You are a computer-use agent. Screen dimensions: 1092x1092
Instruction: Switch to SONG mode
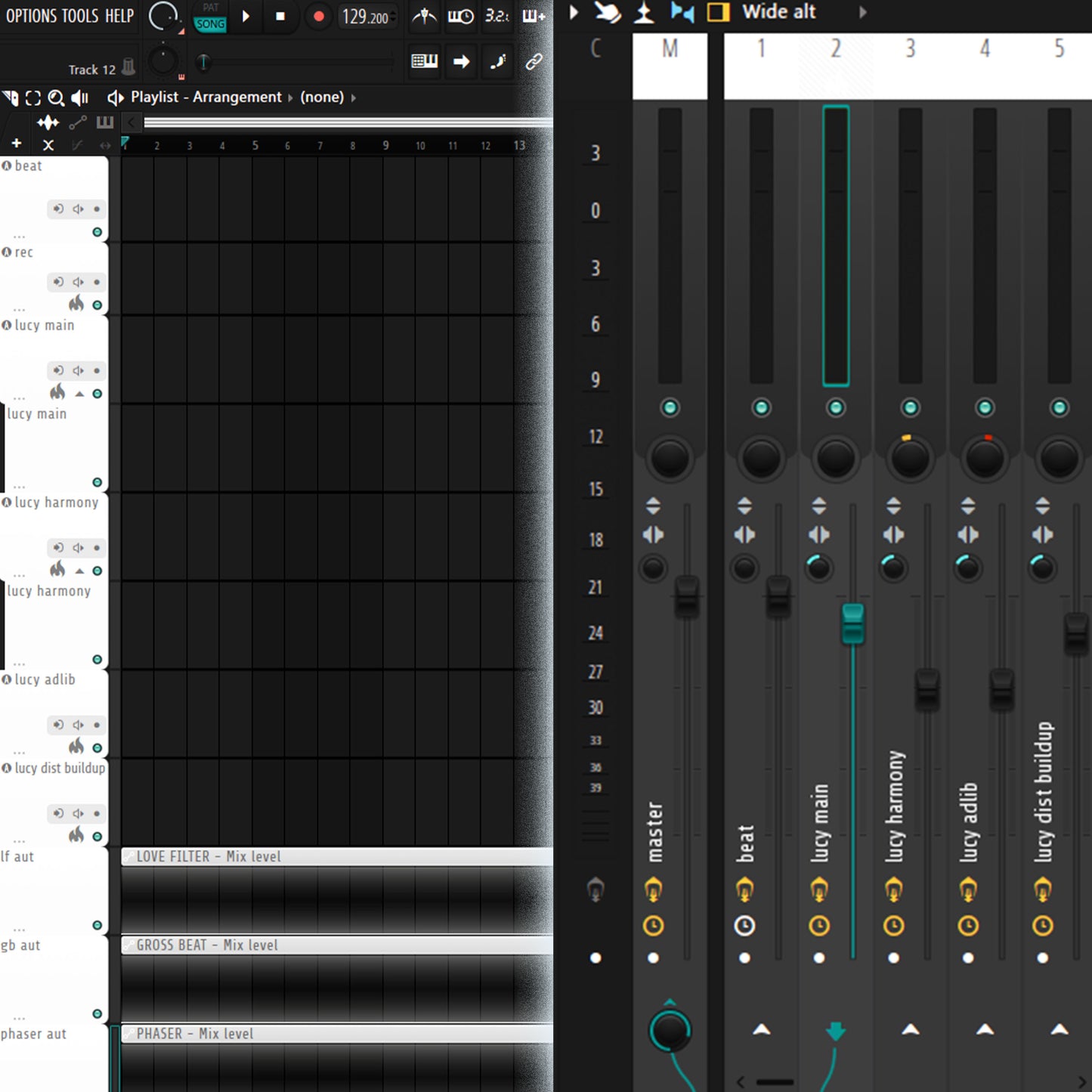pyautogui.click(x=210, y=24)
